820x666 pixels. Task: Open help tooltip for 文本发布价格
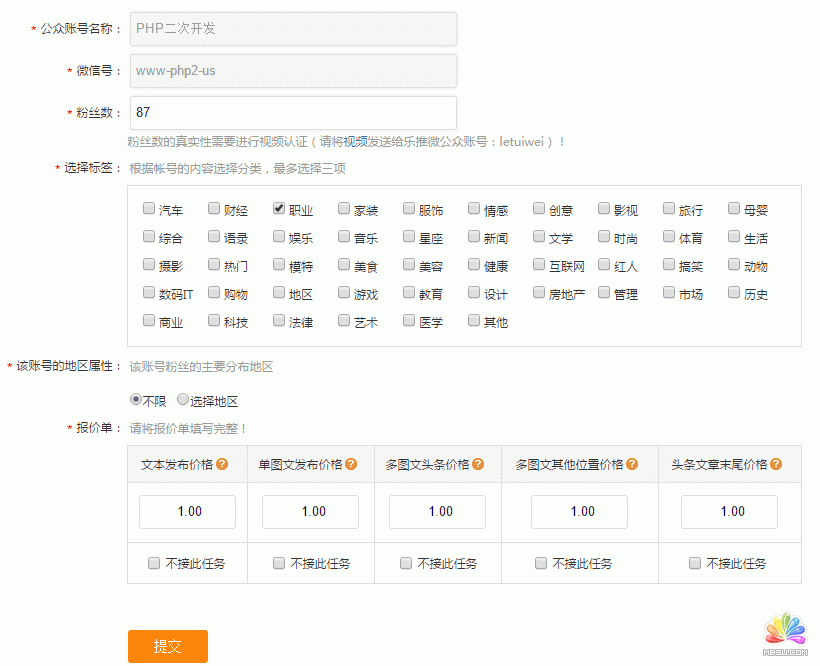[x=222, y=464]
